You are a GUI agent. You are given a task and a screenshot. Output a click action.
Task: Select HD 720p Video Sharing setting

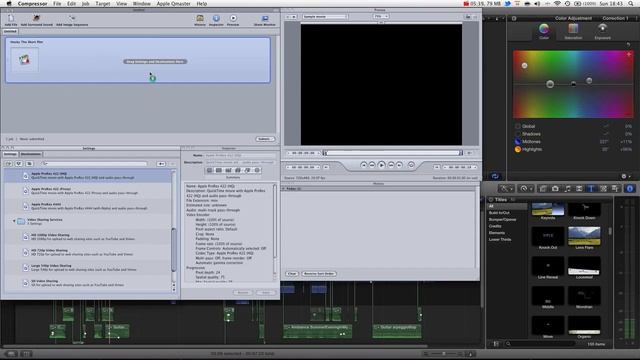[88, 252]
